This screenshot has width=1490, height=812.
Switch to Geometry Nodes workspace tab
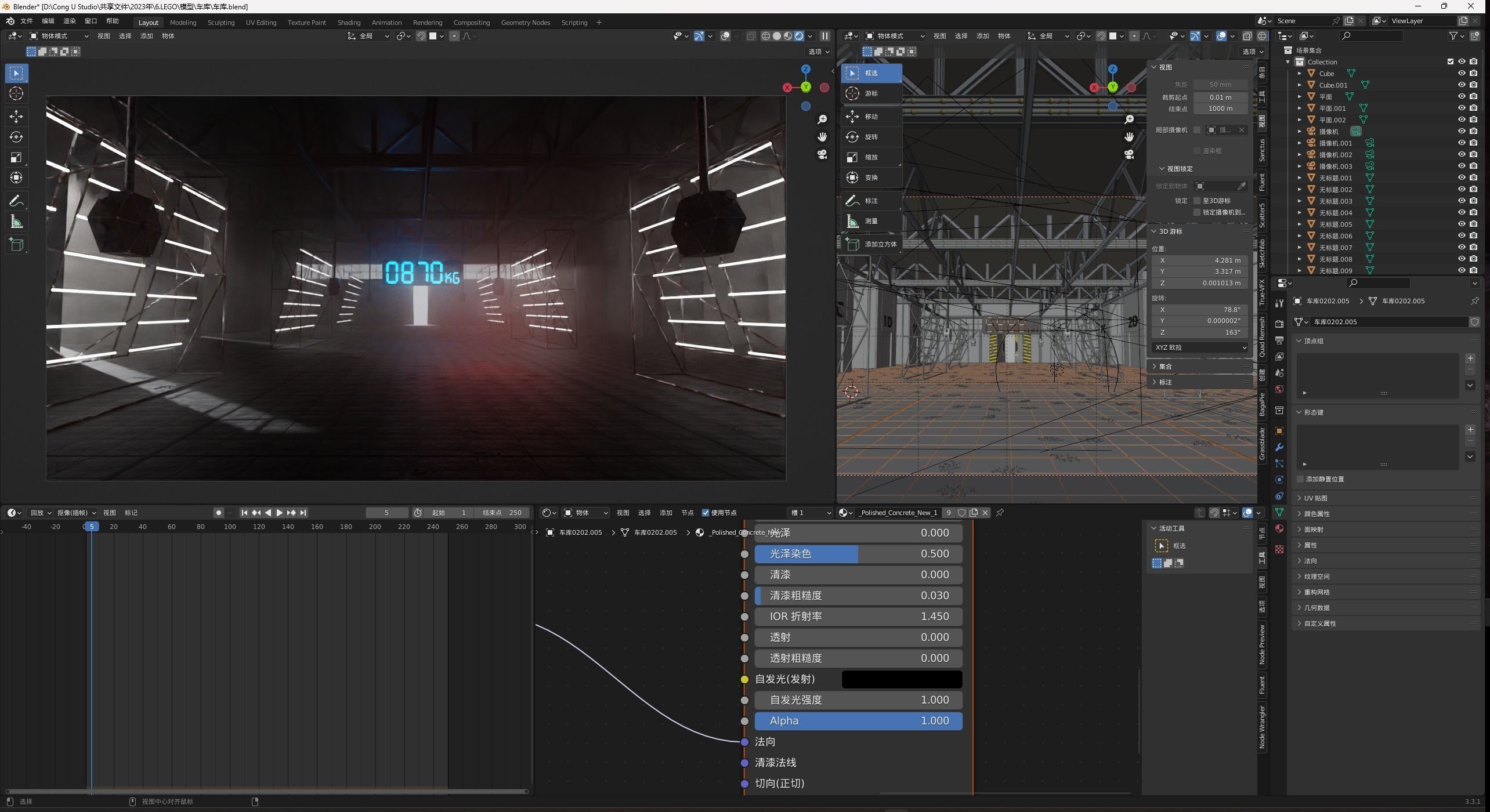[525, 23]
